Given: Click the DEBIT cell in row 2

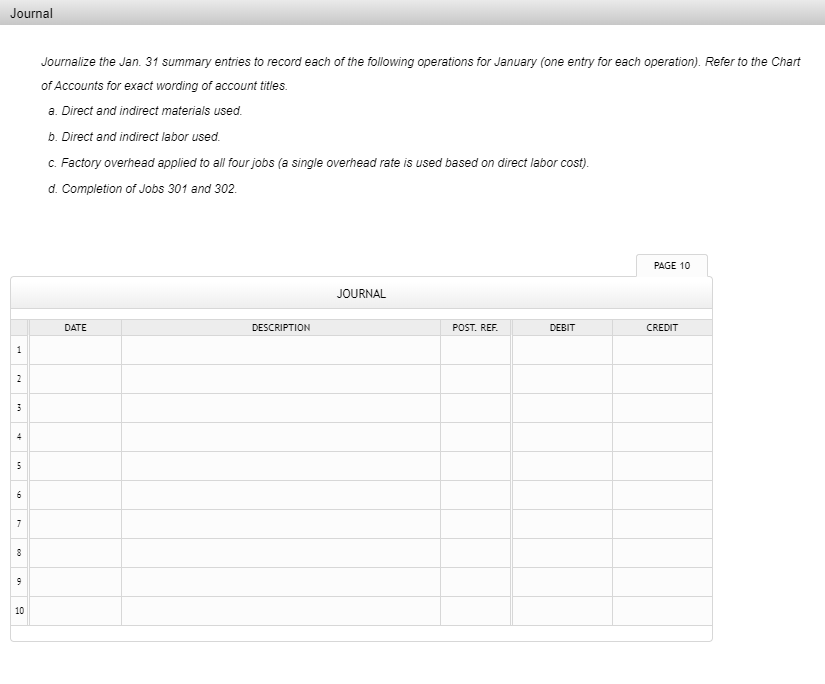Looking at the screenshot, I should point(561,378).
